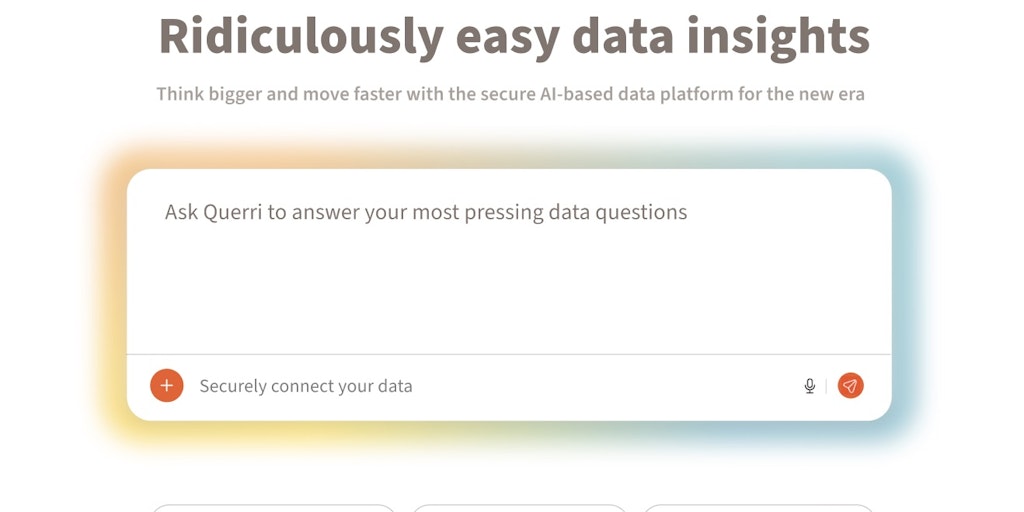Start voice dictation using the mic icon
This screenshot has height=512, width=1024.
coord(809,386)
